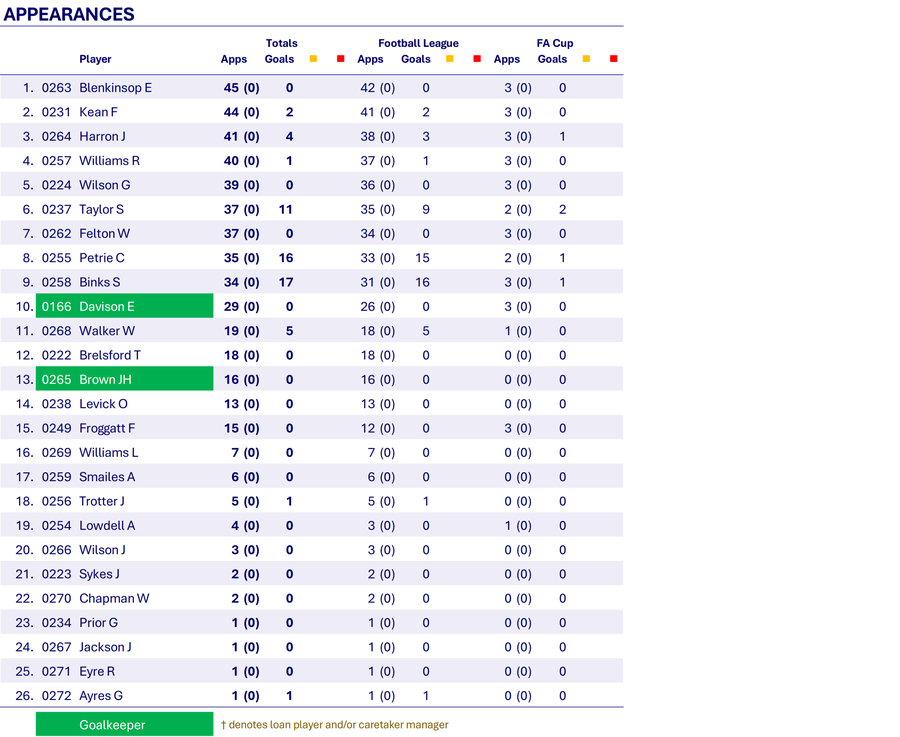
Task: Select player name Harron J
Action: point(102,136)
